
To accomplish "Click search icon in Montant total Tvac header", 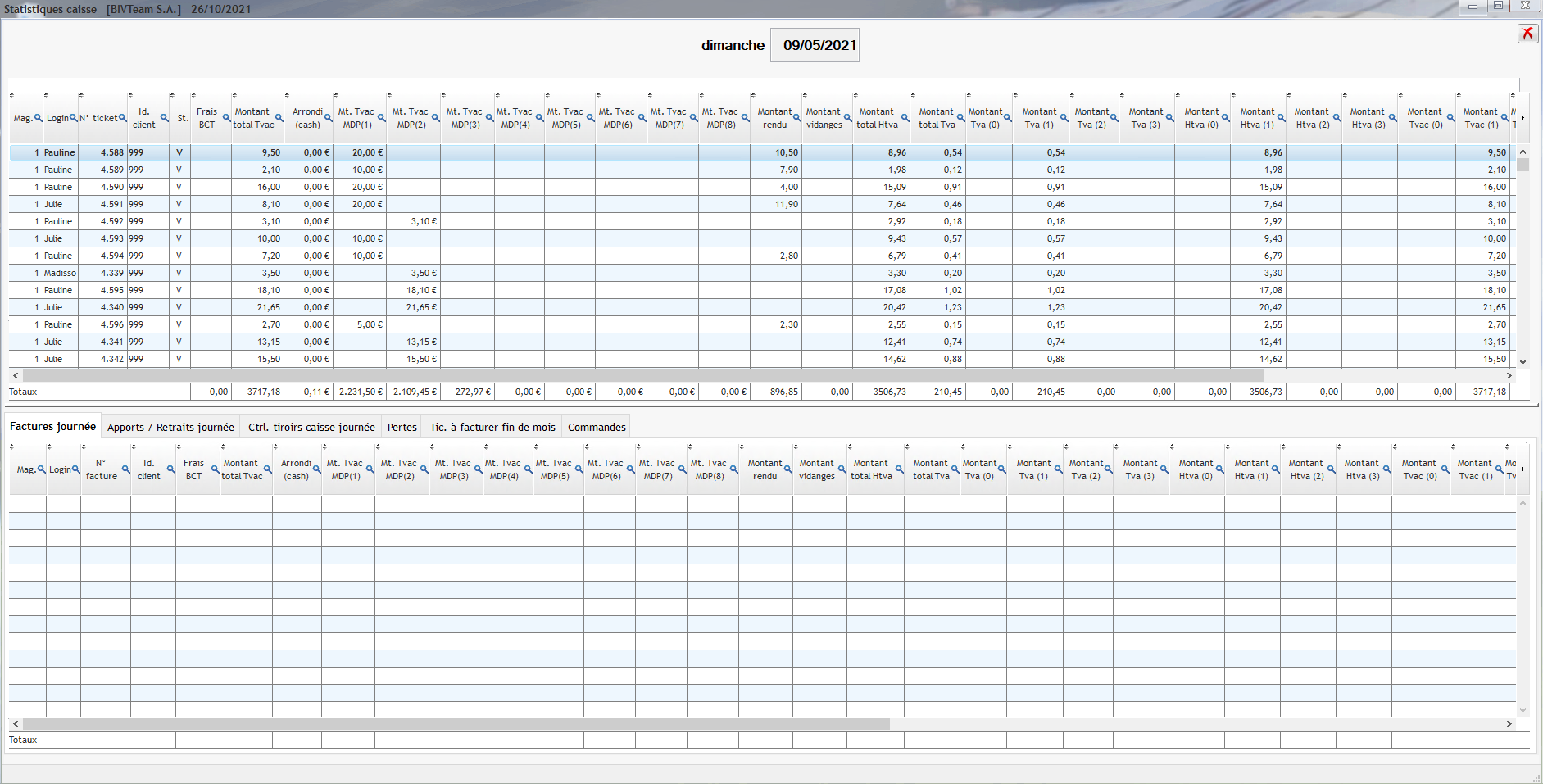I will pos(279,118).
